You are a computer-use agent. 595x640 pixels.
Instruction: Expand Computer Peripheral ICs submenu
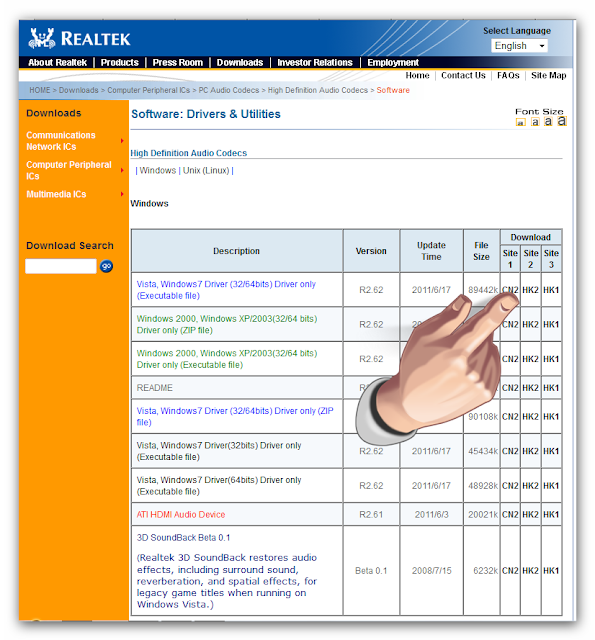point(122,170)
